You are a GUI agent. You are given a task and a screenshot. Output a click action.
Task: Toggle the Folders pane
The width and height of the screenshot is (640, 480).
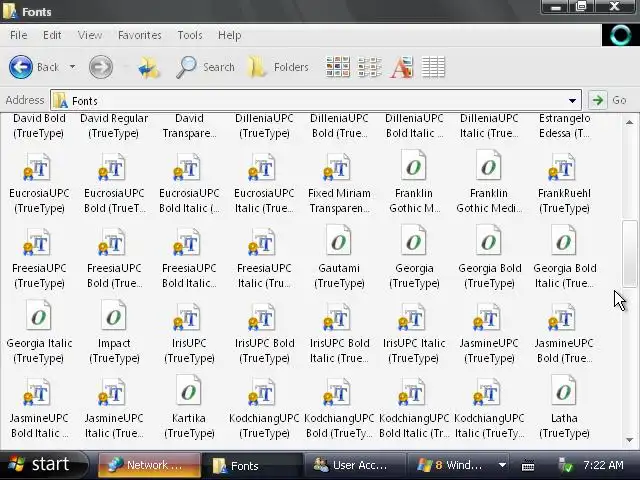(278, 67)
